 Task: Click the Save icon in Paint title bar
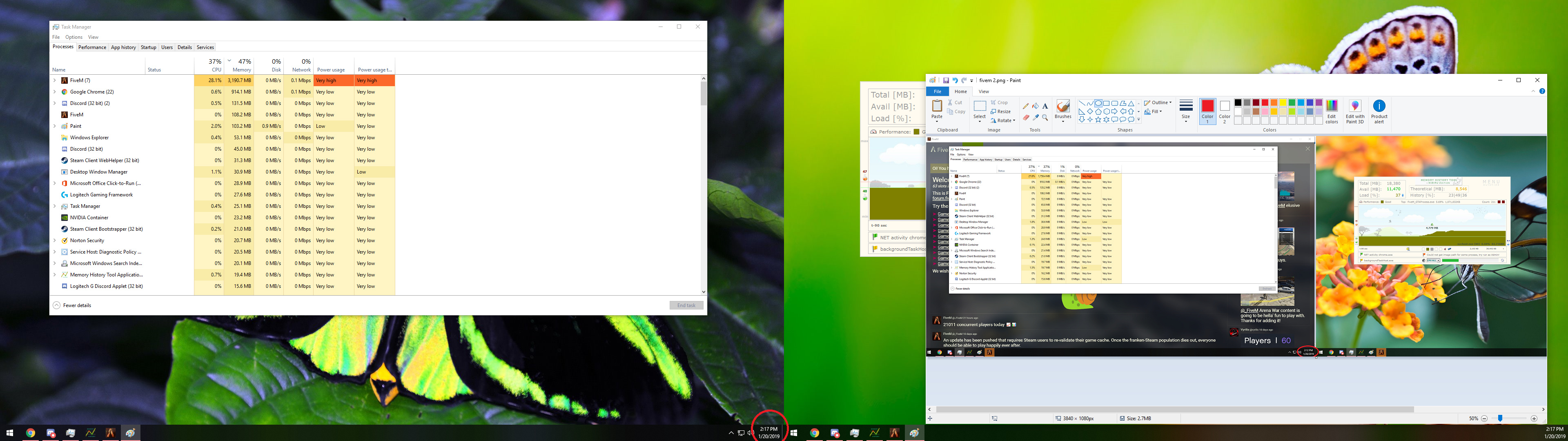point(946,80)
